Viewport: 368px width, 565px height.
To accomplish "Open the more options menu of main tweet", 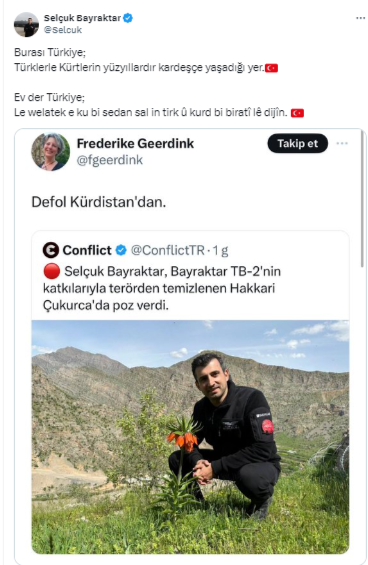I will 360,18.
